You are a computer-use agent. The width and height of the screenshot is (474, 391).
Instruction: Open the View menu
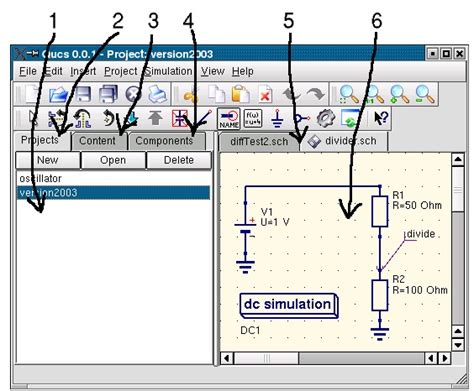pos(213,71)
